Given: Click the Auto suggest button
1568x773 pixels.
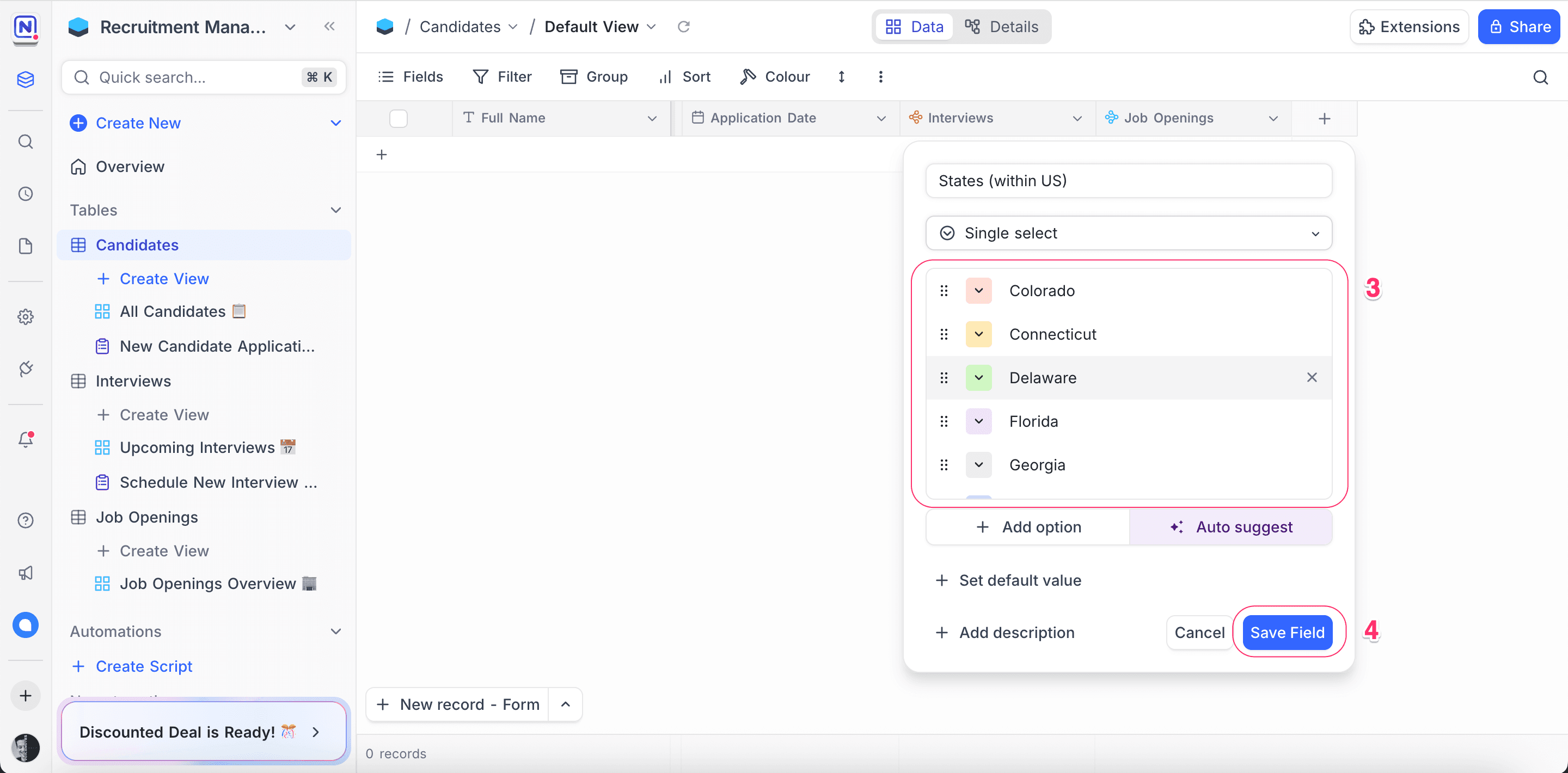Looking at the screenshot, I should click(x=1231, y=527).
